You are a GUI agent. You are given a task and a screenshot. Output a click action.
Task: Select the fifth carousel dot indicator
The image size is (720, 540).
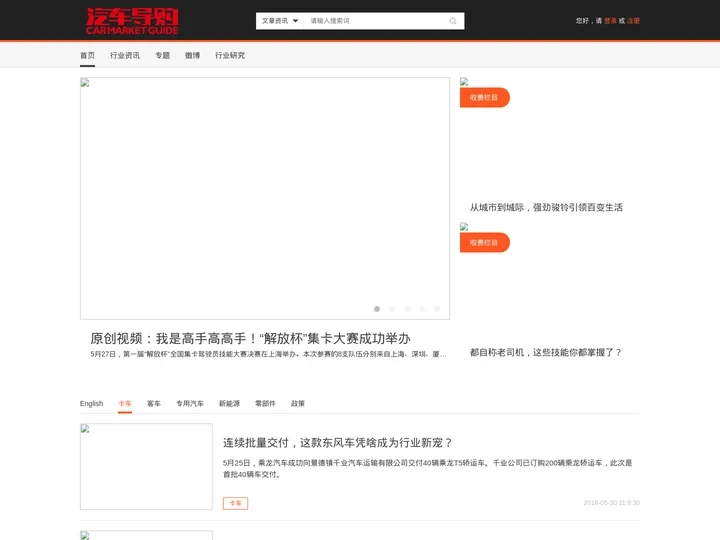pyautogui.click(x=437, y=309)
